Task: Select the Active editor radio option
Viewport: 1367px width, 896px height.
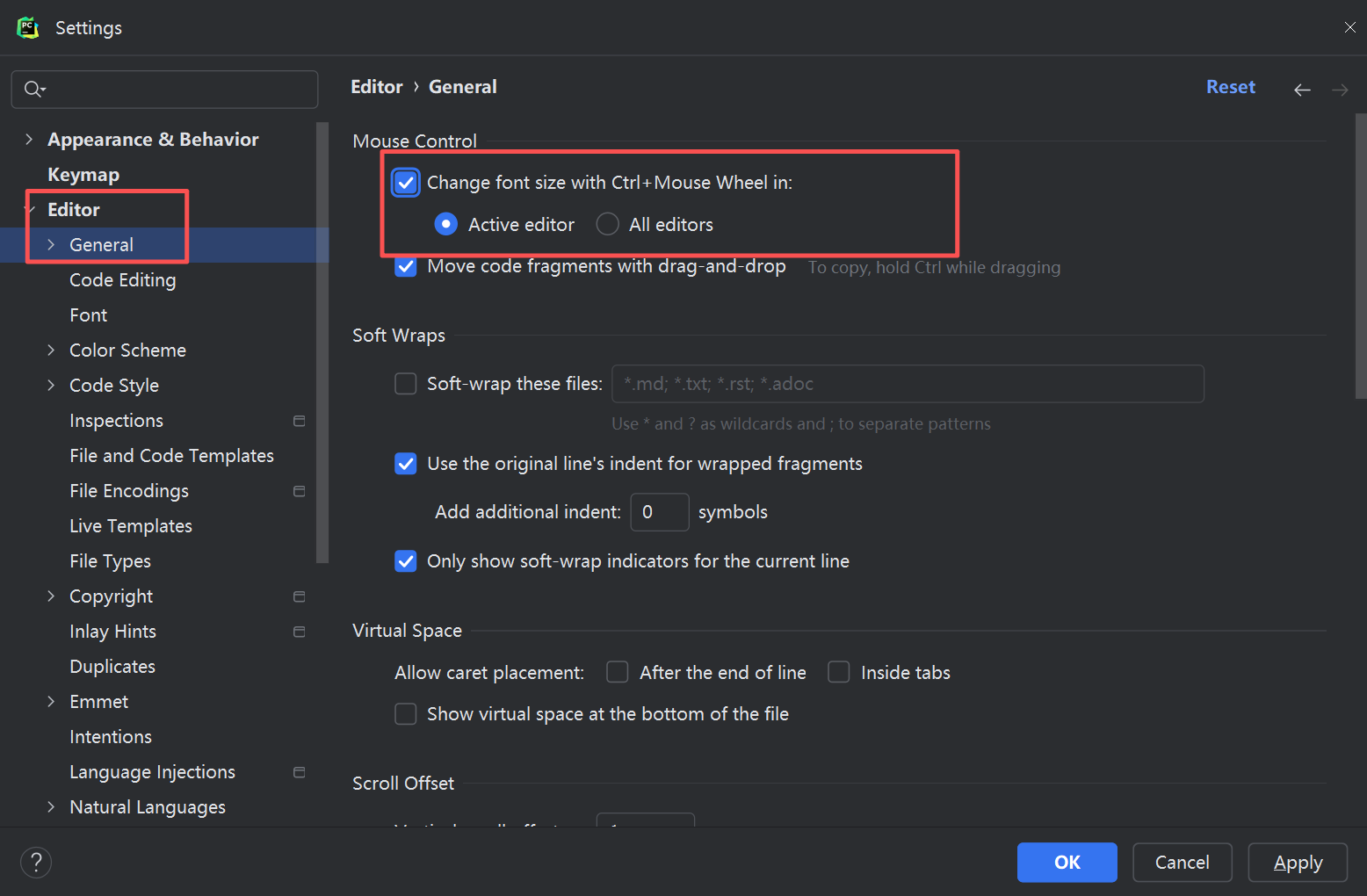Action: [x=446, y=224]
